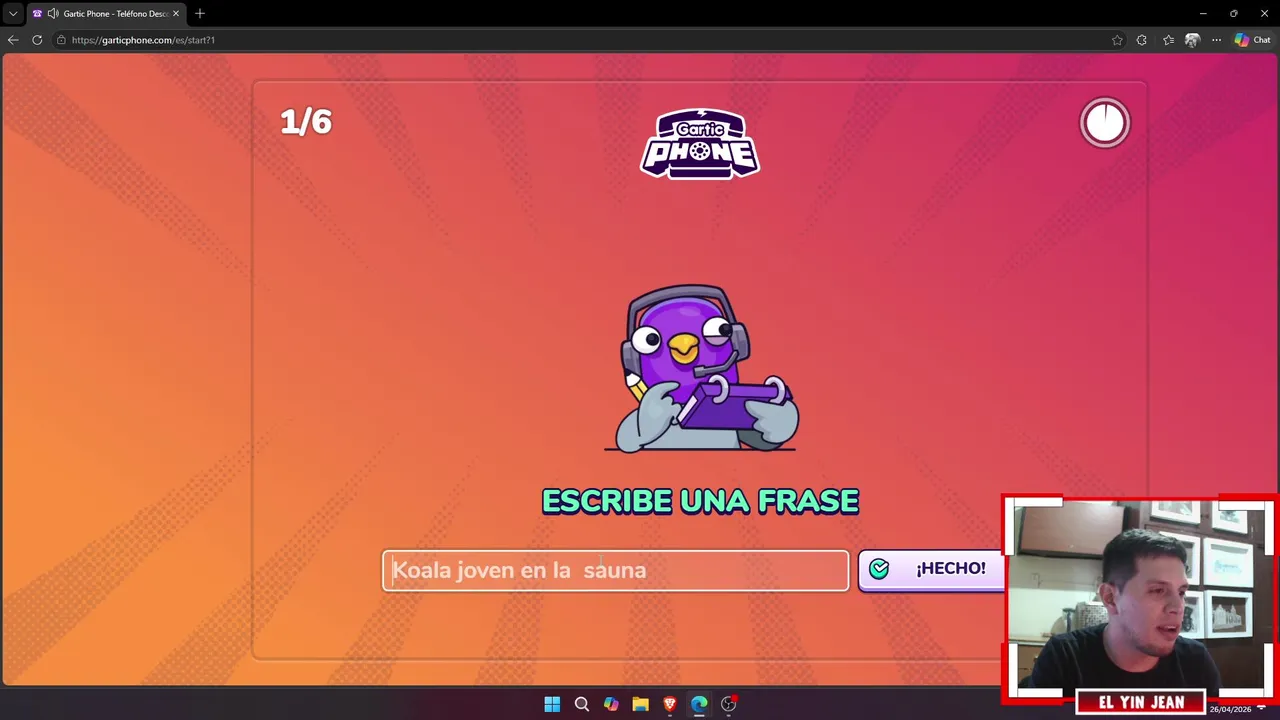The height and width of the screenshot is (720, 1280).
Task: Focus the phrase input field
Action: coord(615,570)
